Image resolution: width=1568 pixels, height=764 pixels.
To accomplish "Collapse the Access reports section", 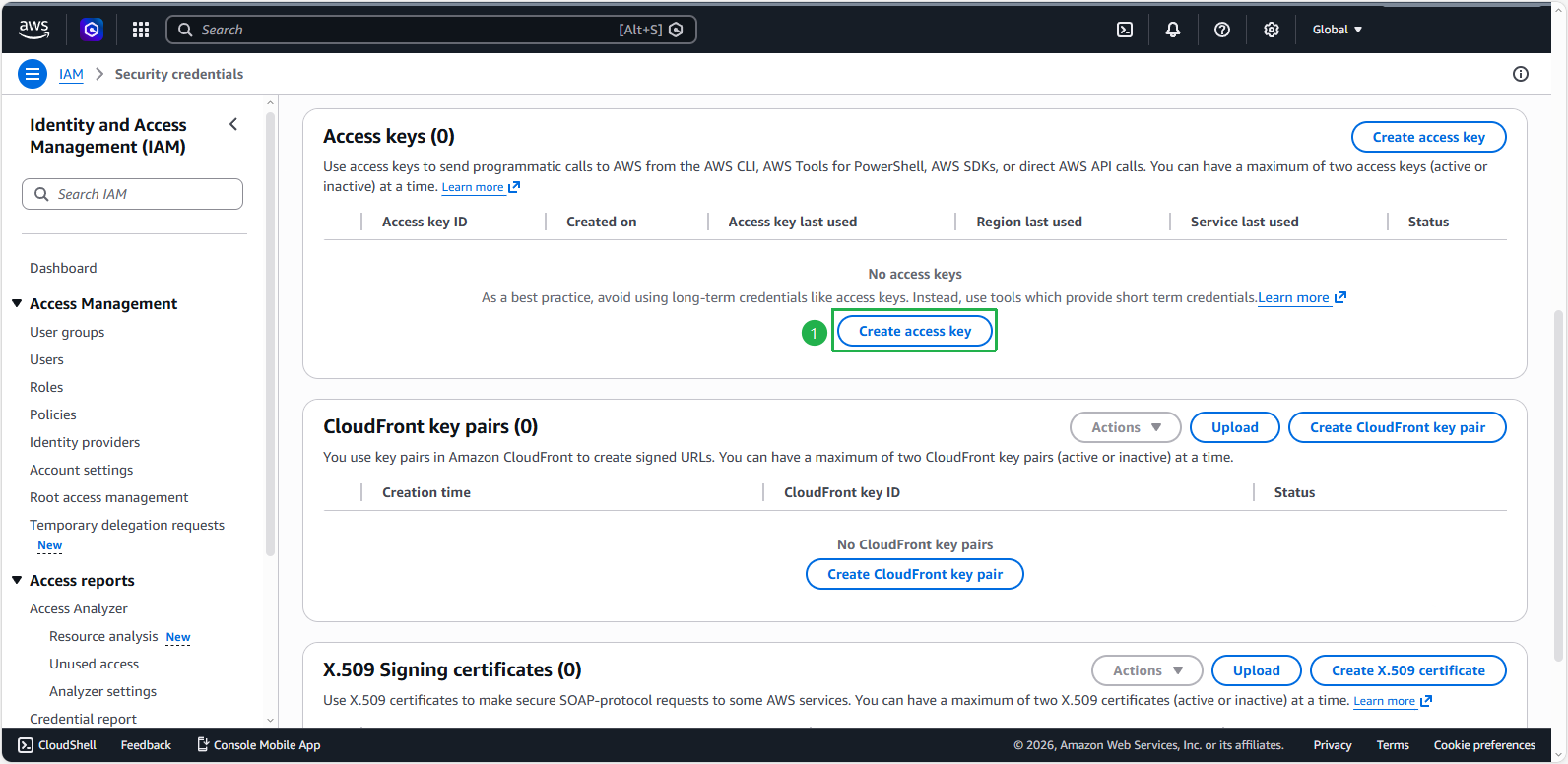I will click(x=17, y=580).
